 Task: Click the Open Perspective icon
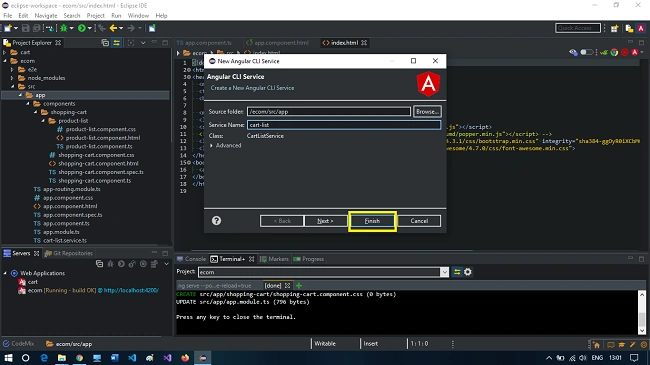tap(614, 28)
